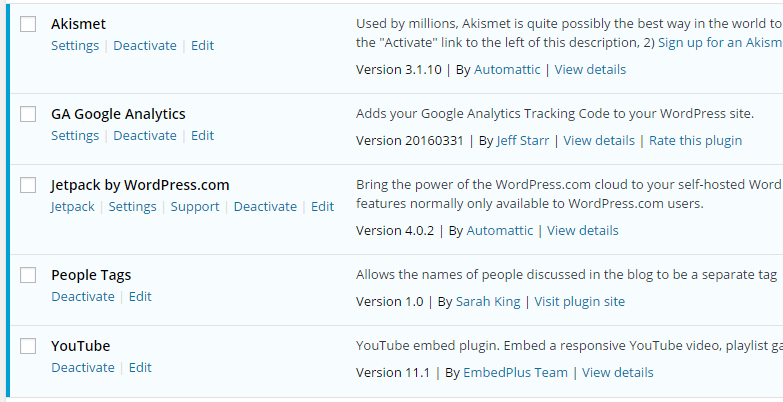Open Akismet Settings link
The height and width of the screenshot is (402, 783).
tap(75, 46)
